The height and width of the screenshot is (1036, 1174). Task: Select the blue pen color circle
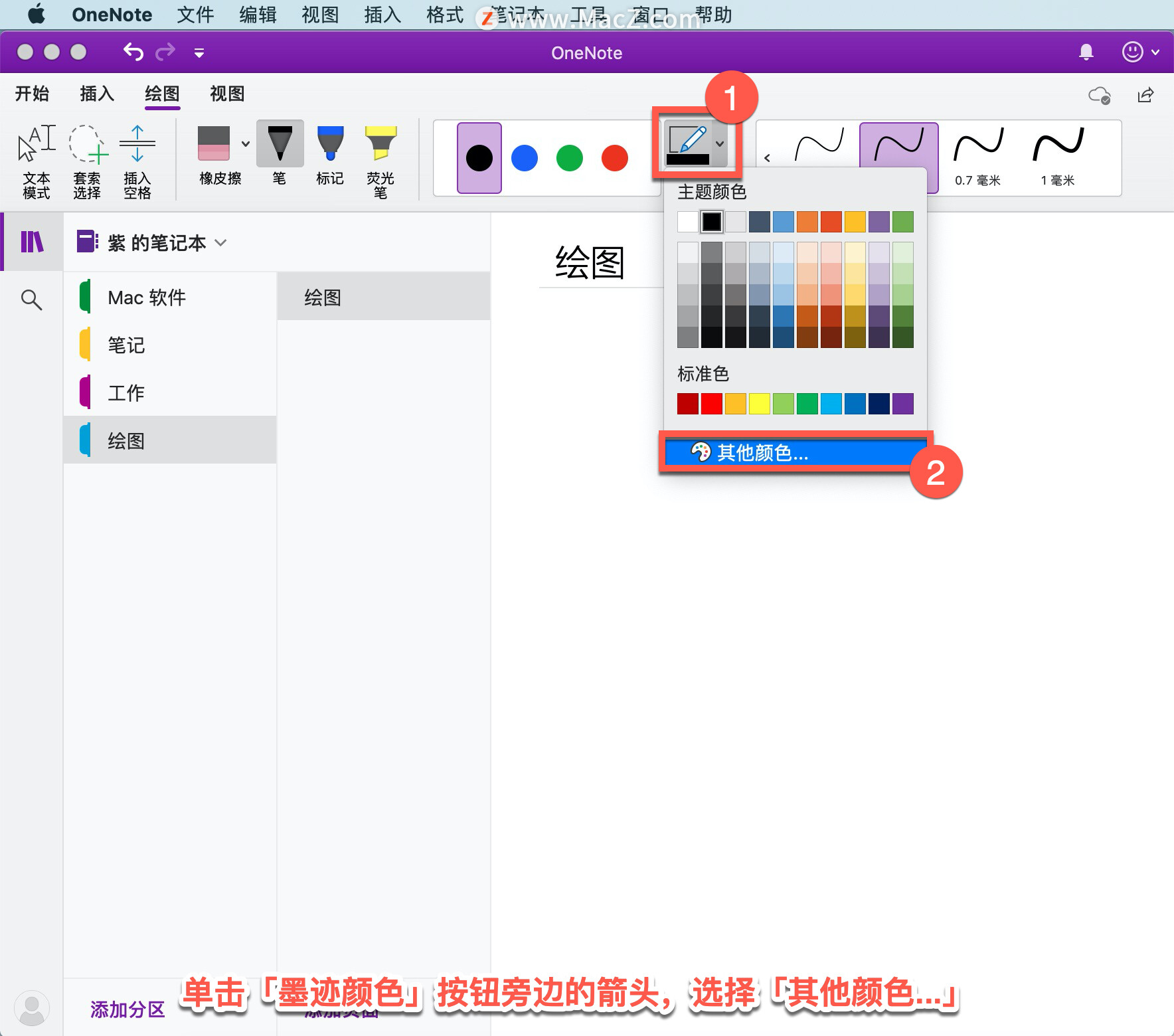pos(525,158)
